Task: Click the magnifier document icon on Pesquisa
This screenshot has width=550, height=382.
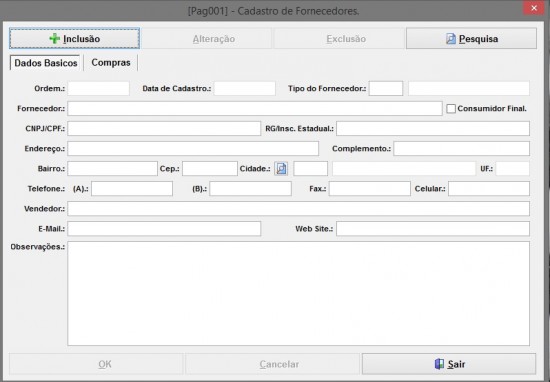Action: [x=451, y=39]
